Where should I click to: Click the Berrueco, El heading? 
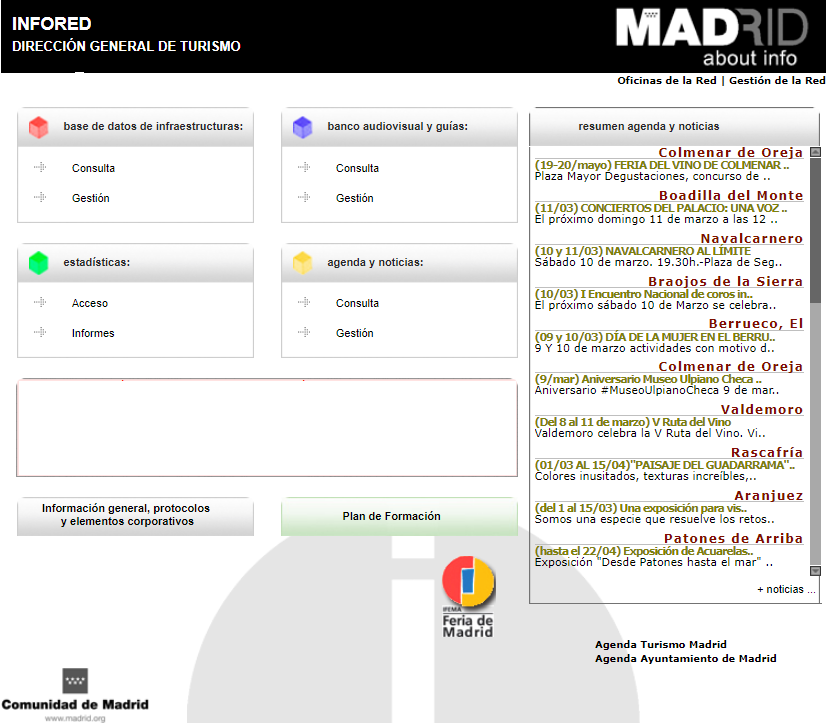pyautogui.click(x=756, y=324)
